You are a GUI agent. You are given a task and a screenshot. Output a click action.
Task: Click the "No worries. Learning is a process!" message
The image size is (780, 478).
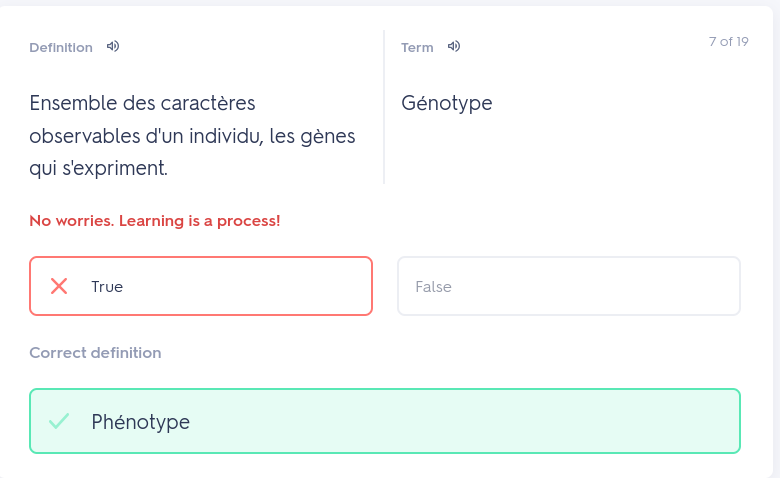tap(155, 220)
